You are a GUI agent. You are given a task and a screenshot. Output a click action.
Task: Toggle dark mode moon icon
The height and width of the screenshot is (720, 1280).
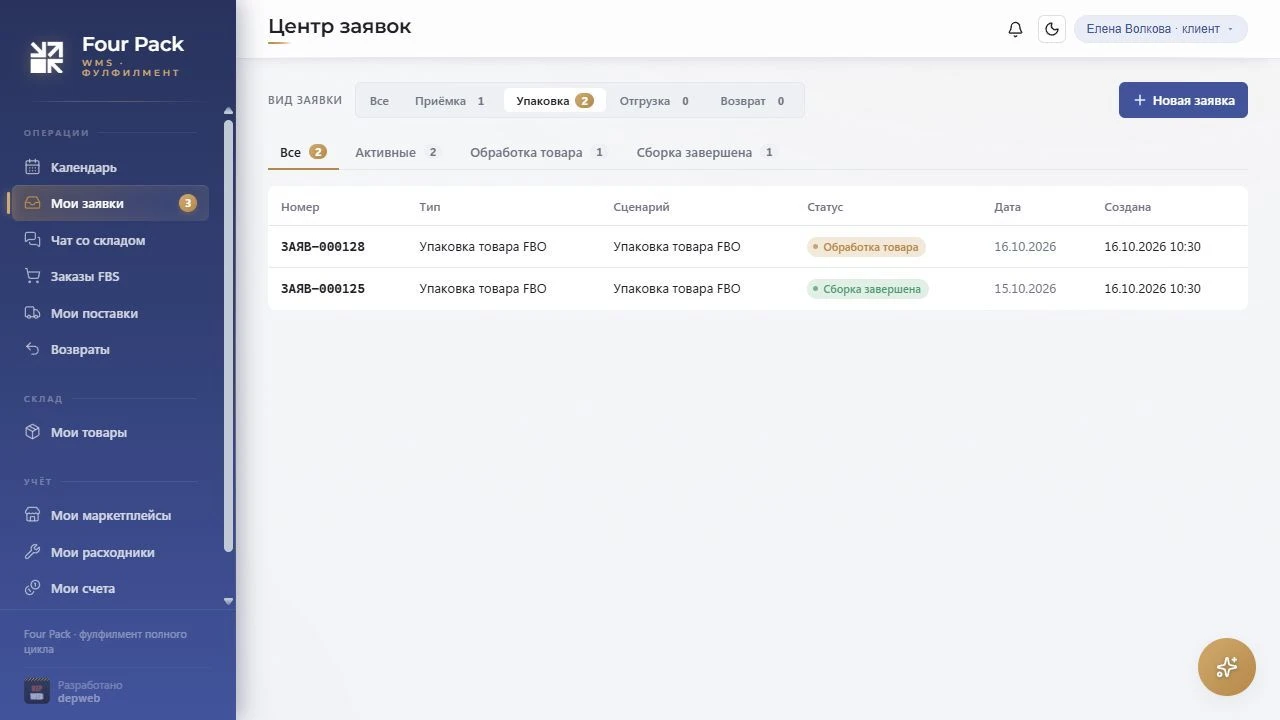[x=1052, y=29]
